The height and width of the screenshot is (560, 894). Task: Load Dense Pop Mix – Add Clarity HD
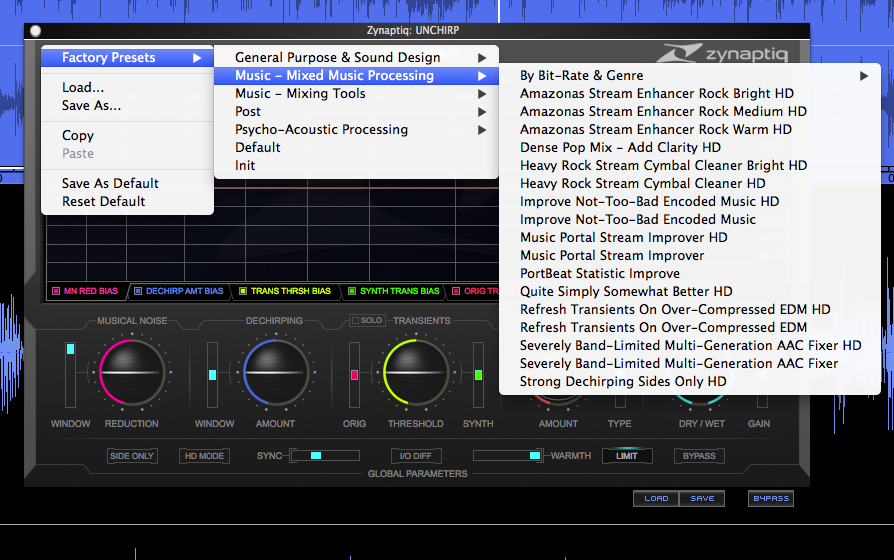(x=690, y=148)
